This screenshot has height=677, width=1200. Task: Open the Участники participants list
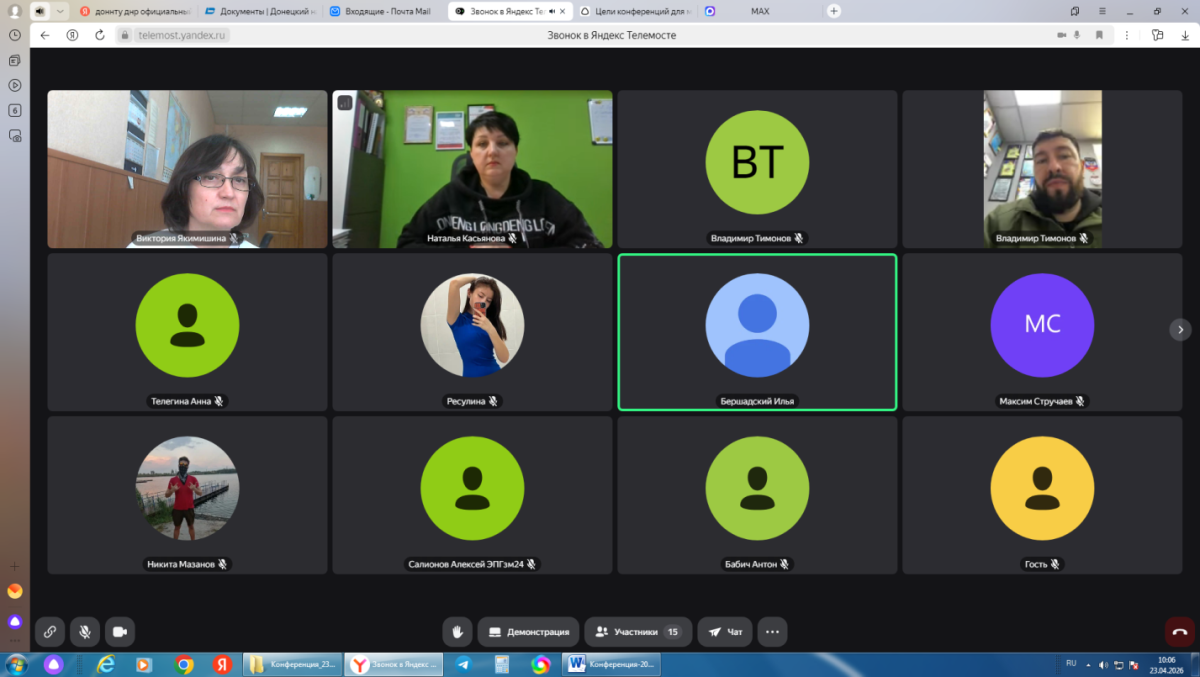pyautogui.click(x=638, y=632)
